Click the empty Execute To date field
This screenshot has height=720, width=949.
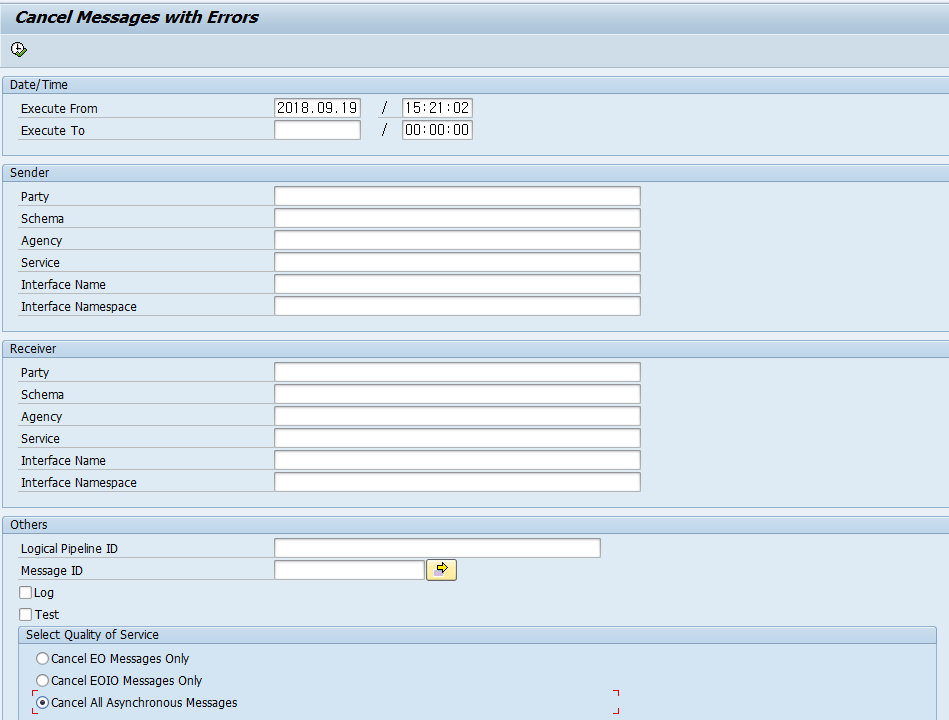[x=317, y=129]
